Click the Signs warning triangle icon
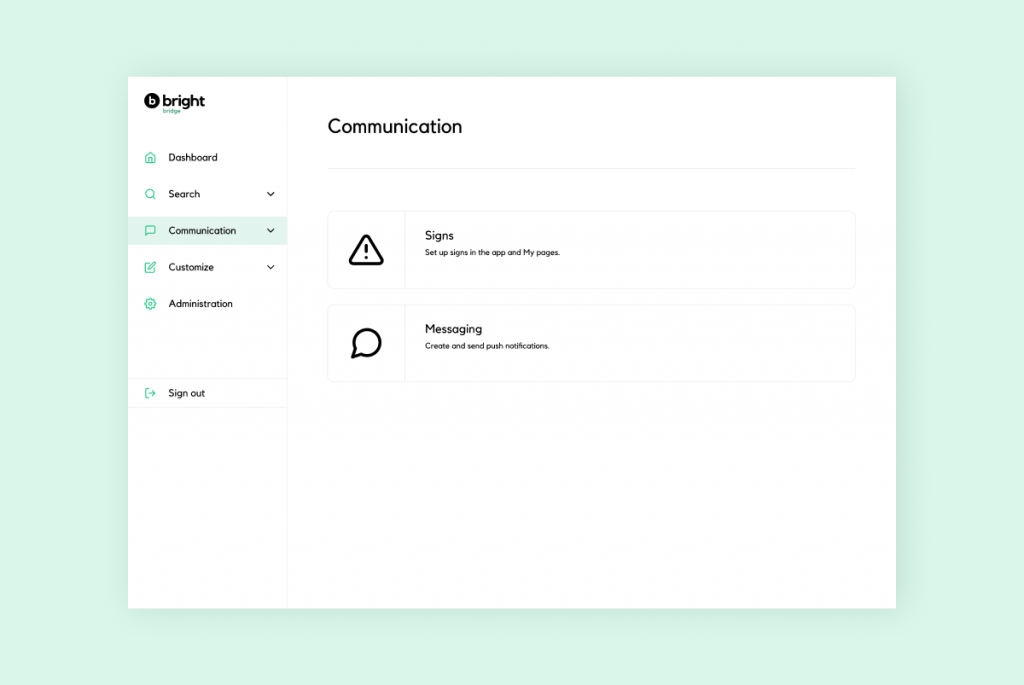The width and height of the screenshot is (1024, 685). tap(366, 250)
